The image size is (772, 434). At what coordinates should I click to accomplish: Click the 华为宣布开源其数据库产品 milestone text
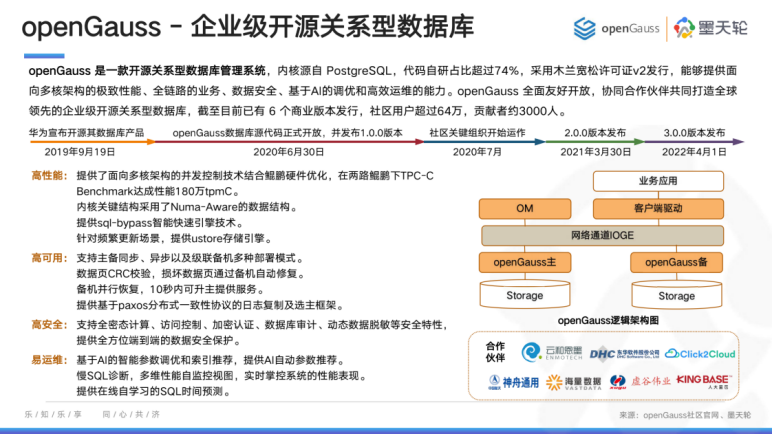coord(86,133)
